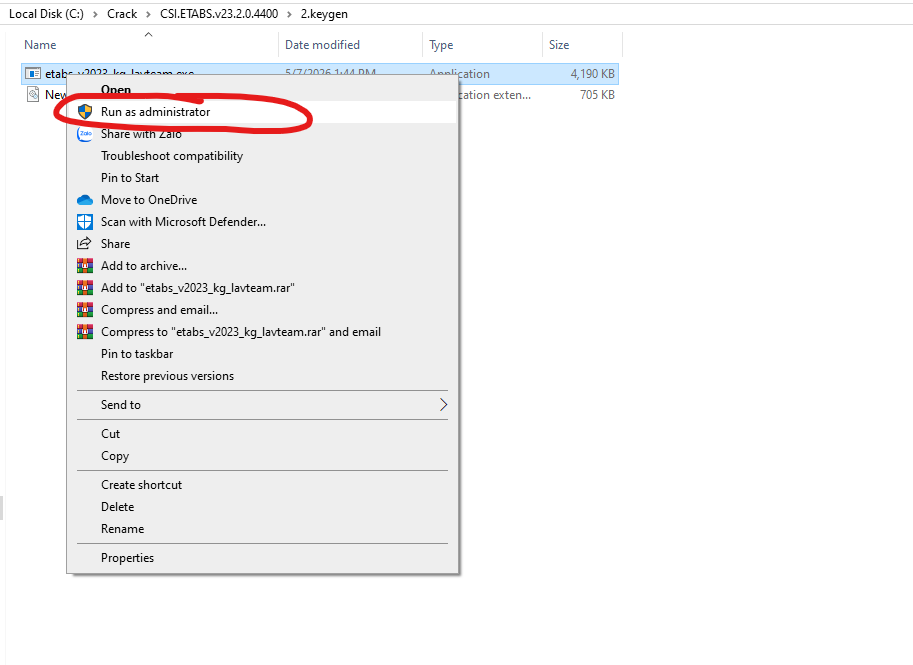This screenshot has height=665, width=913.
Task: Click the shield icon beside Run as administrator
Action: [x=85, y=112]
